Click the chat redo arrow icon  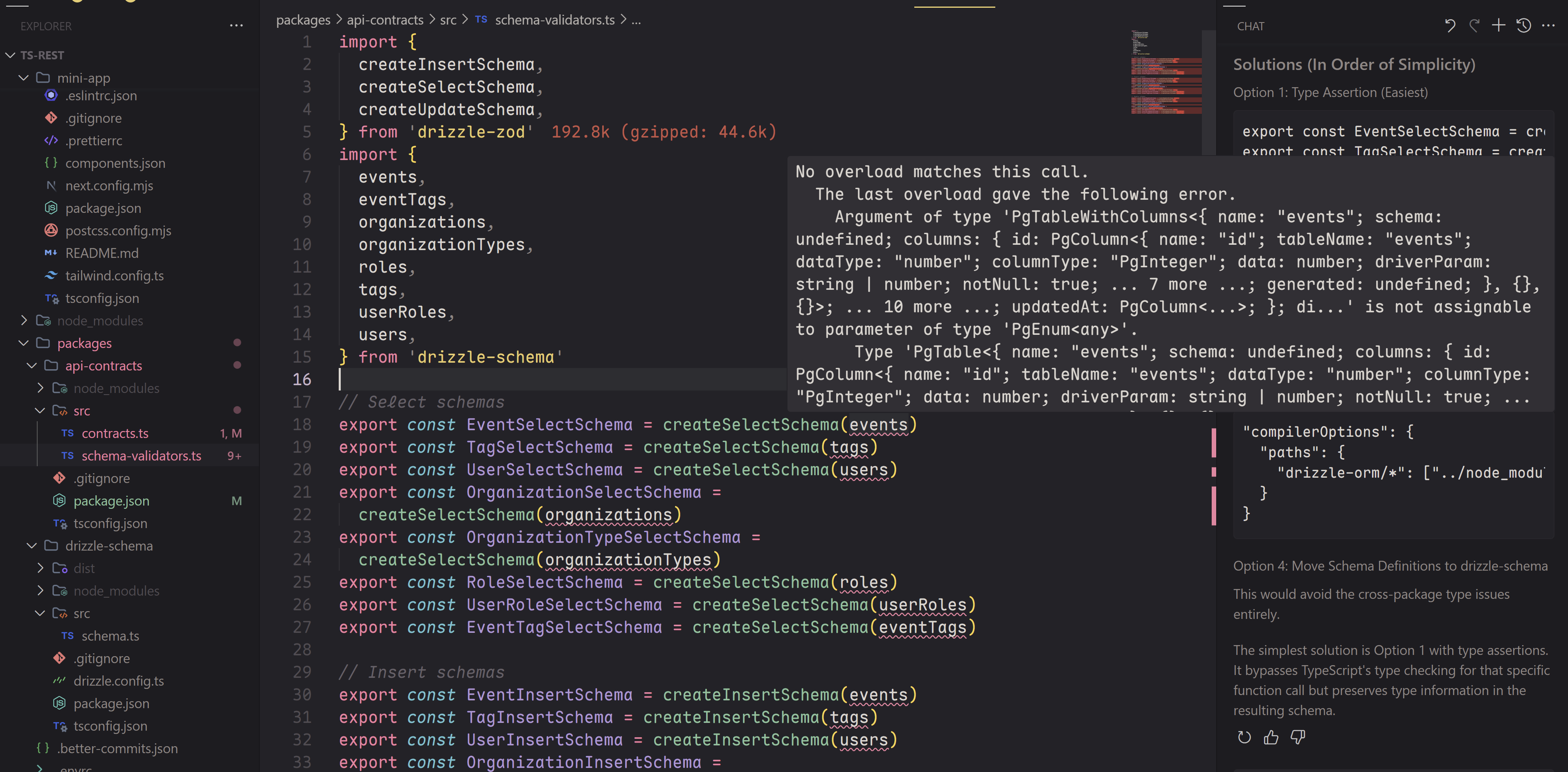pos(1474,25)
